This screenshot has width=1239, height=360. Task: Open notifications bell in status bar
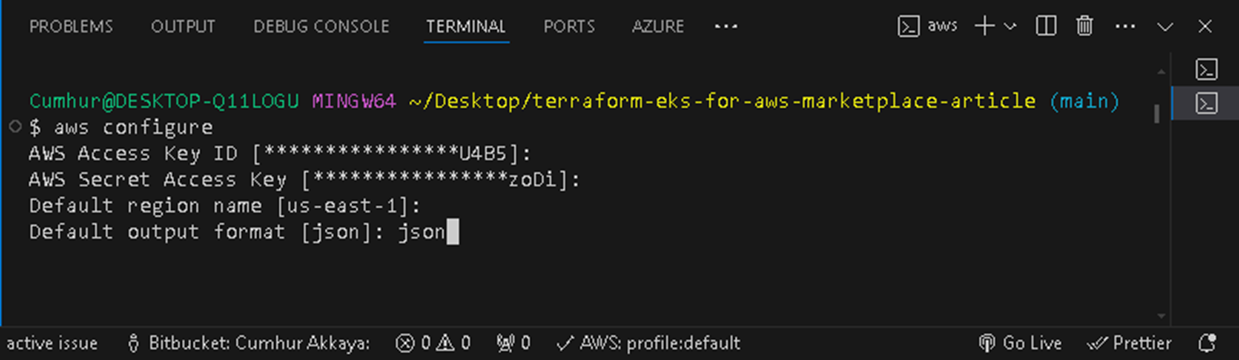(1207, 343)
